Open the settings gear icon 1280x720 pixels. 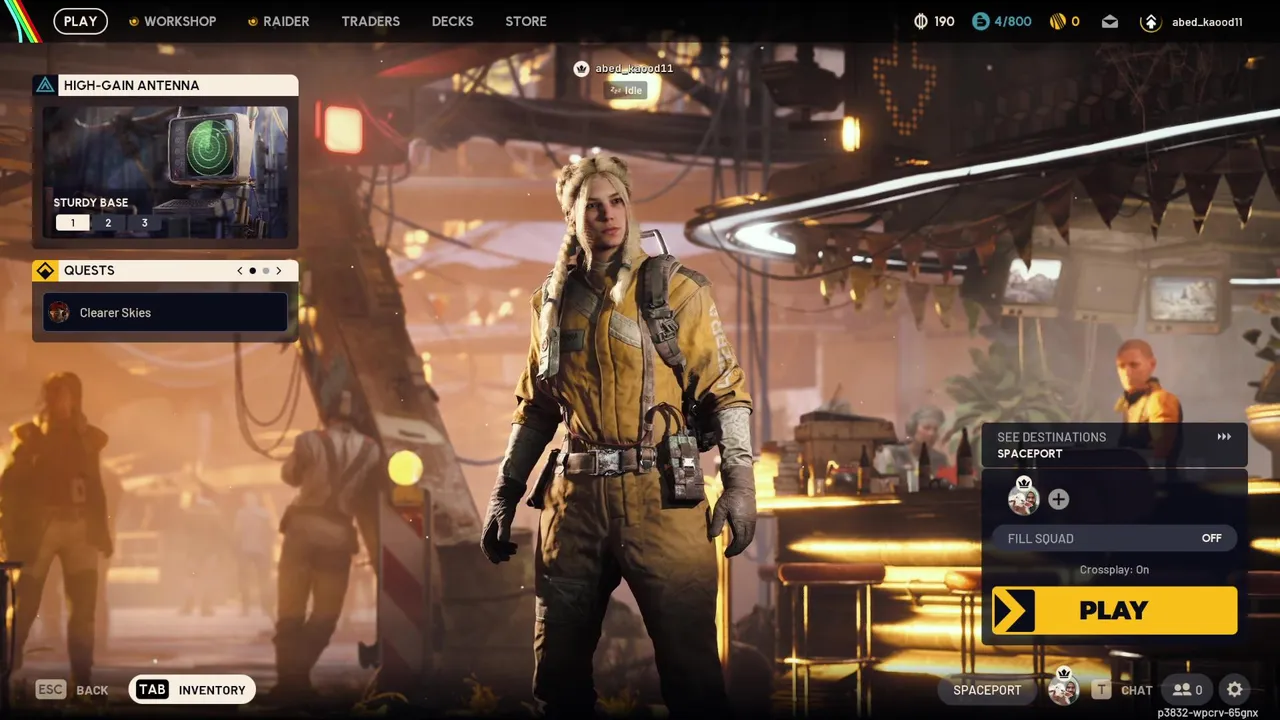pos(1235,689)
